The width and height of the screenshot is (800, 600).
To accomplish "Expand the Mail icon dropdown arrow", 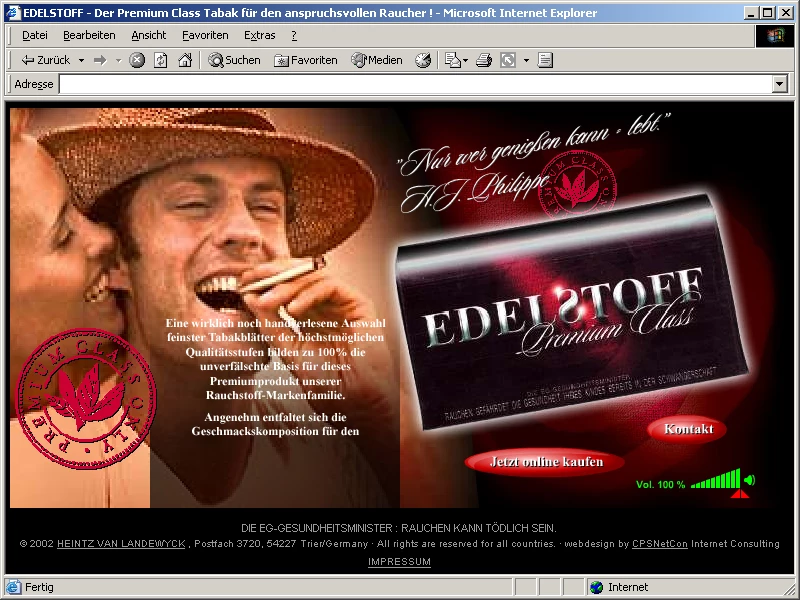I will [465, 60].
